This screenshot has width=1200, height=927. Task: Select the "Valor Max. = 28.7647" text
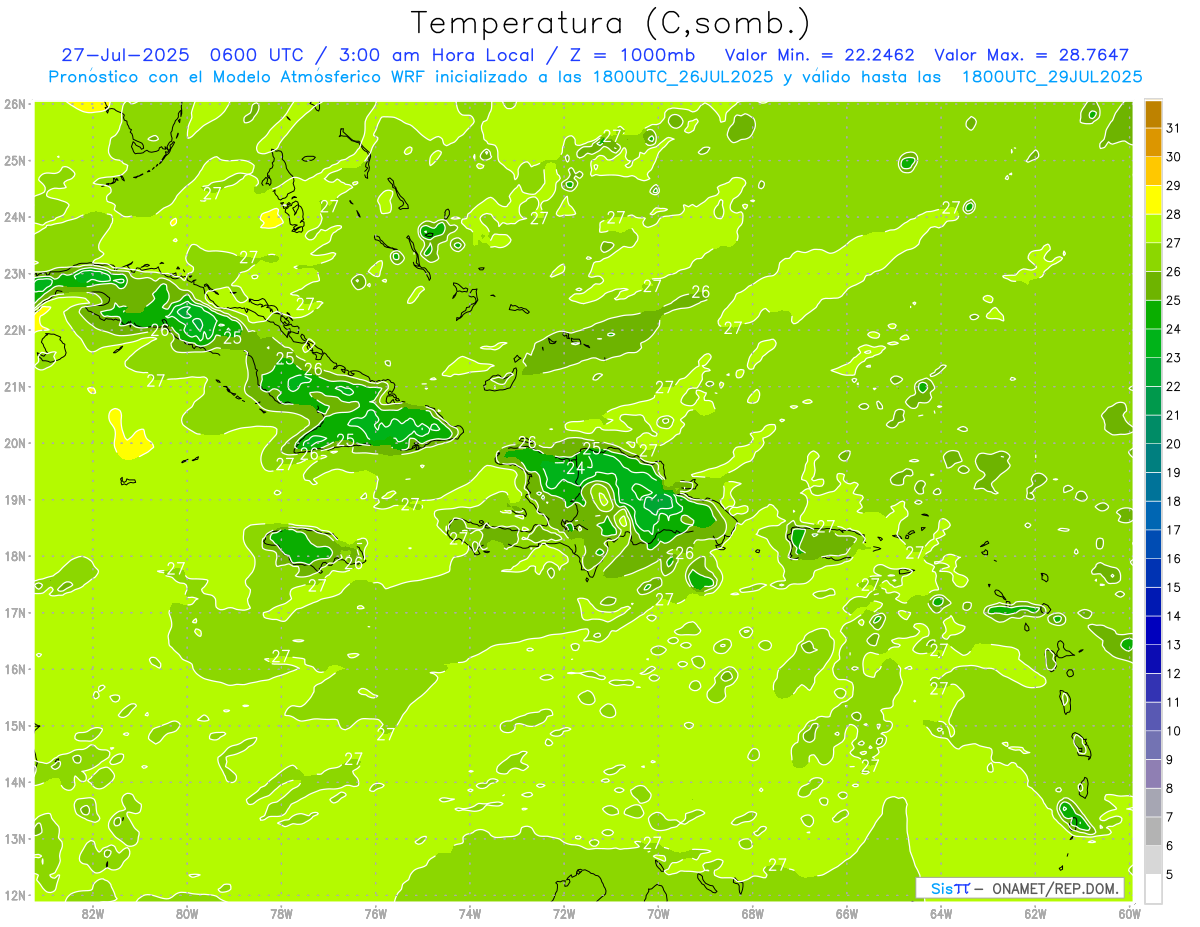(1031, 55)
